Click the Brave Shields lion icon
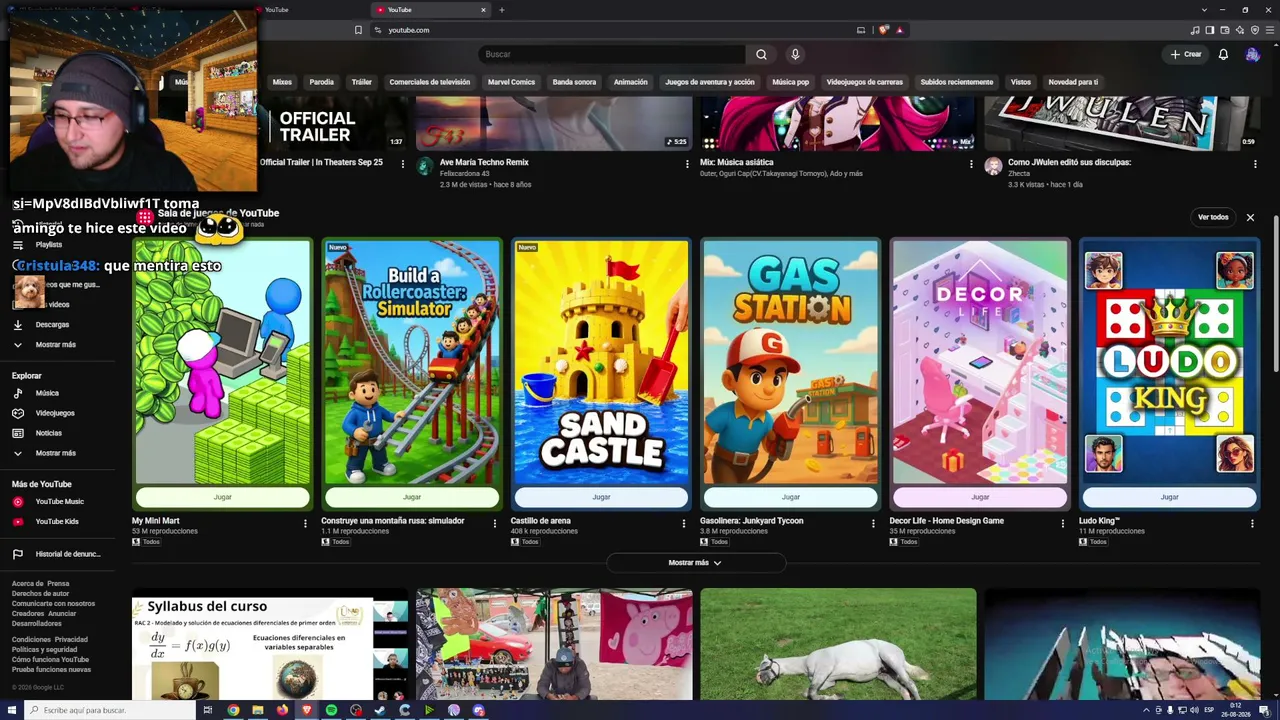This screenshot has height=720, width=1280. click(883, 30)
